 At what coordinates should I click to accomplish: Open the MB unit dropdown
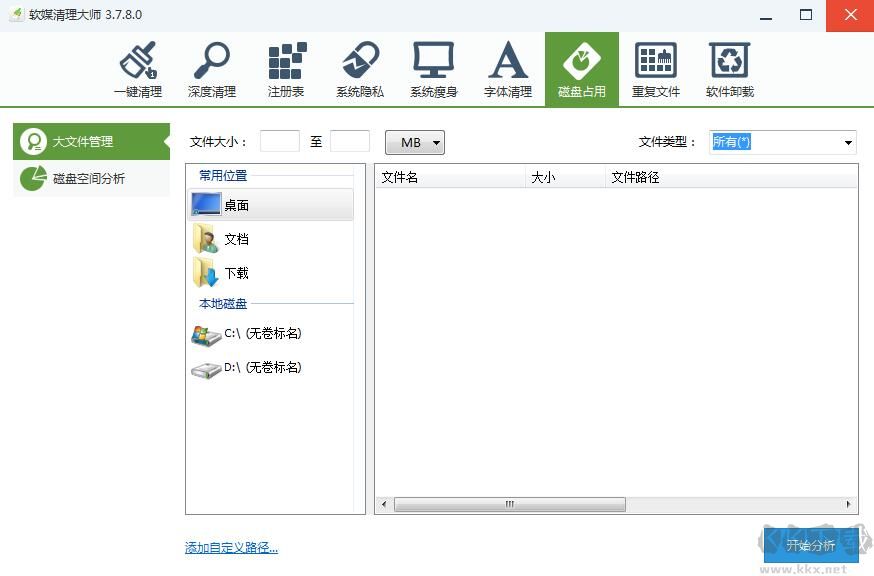point(414,142)
